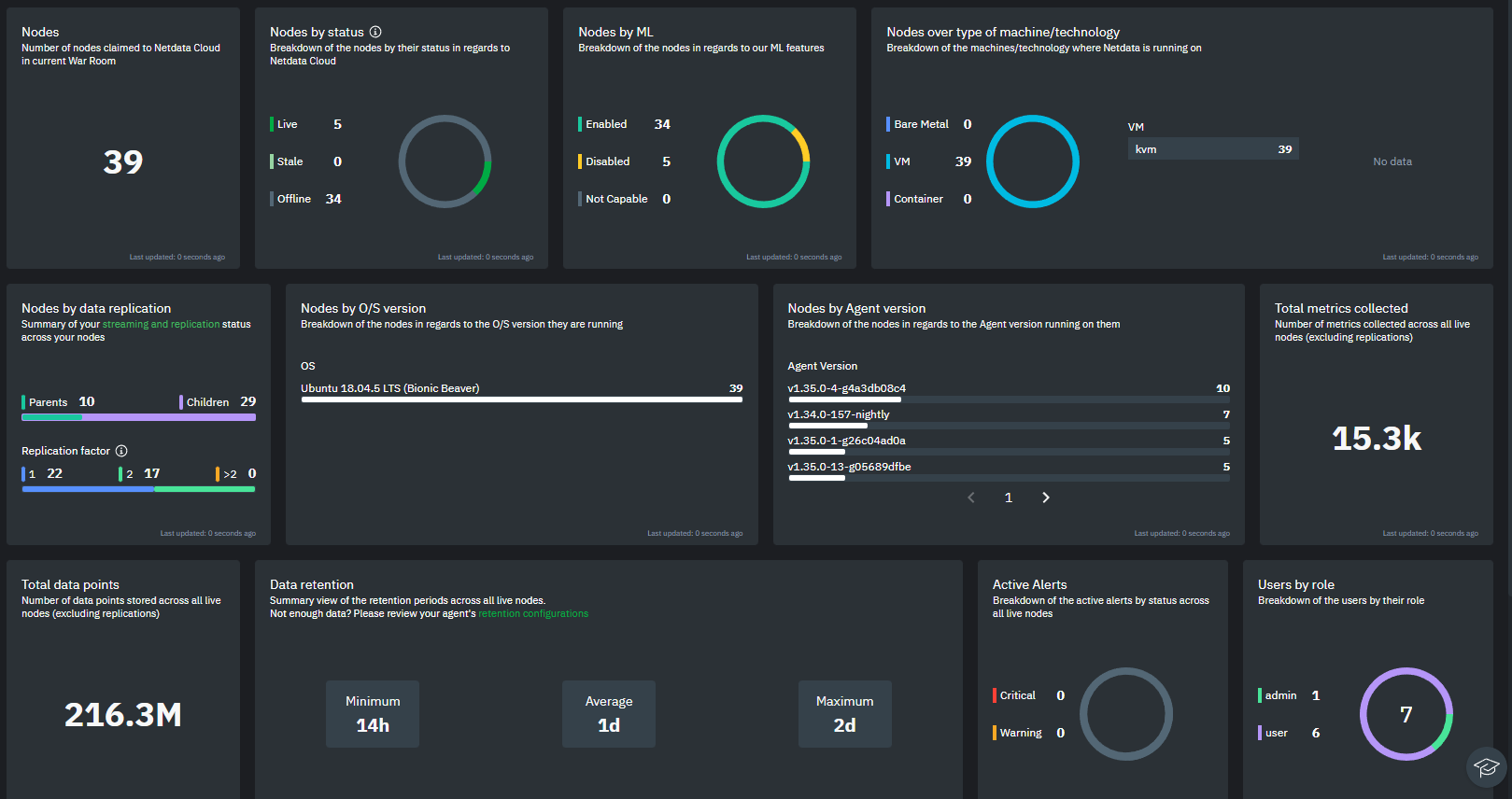Viewport: 1512px width, 799px height.
Task: Click the info icon beside Replication factor
Action: pyautogui.click(x=121, y=451)
